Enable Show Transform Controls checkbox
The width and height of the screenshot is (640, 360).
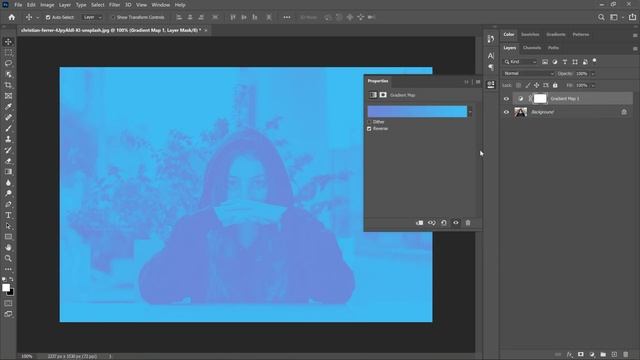click(x=113, y=18)
